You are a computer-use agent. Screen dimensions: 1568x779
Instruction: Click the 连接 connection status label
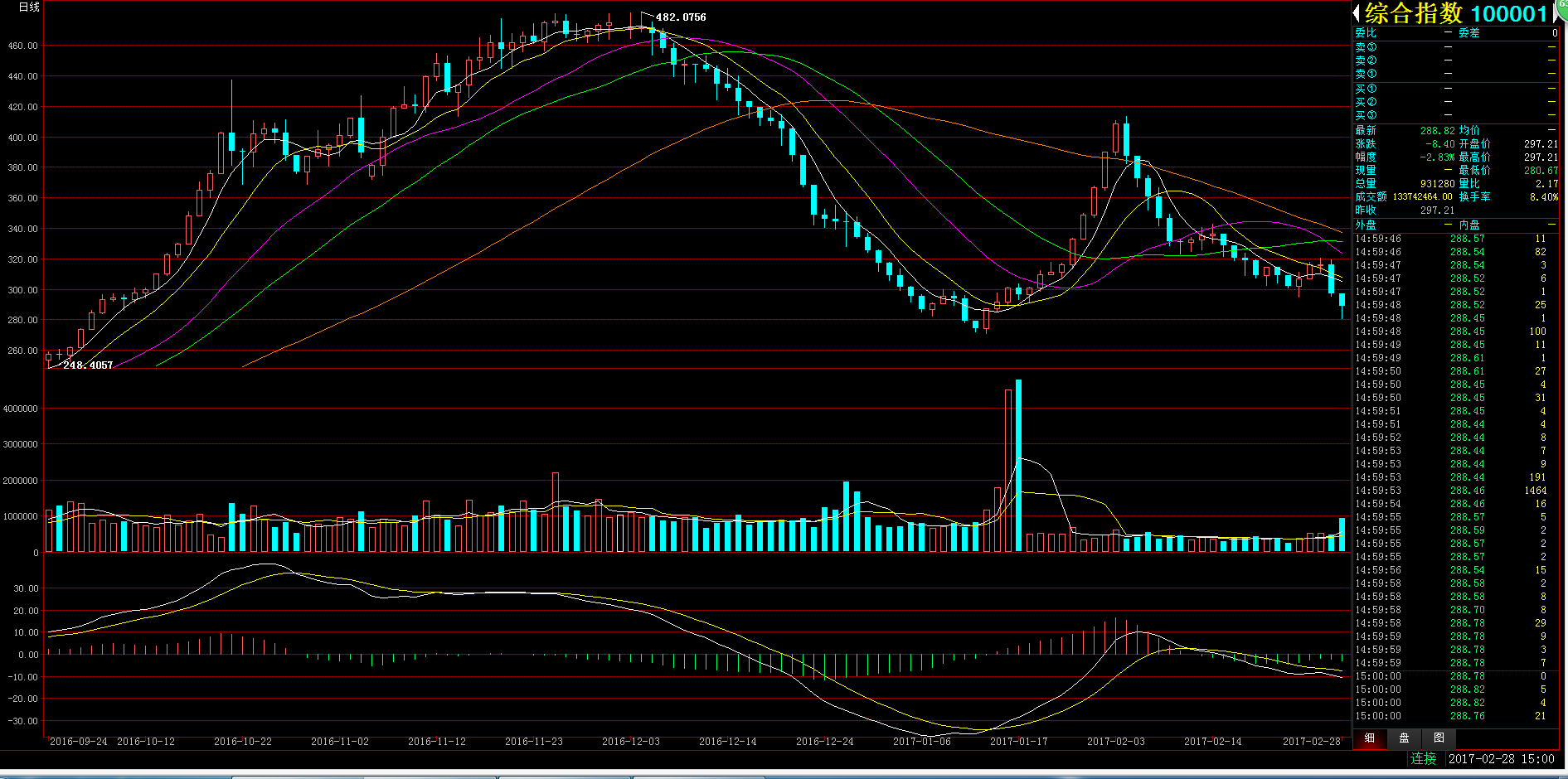point(1423,758)
